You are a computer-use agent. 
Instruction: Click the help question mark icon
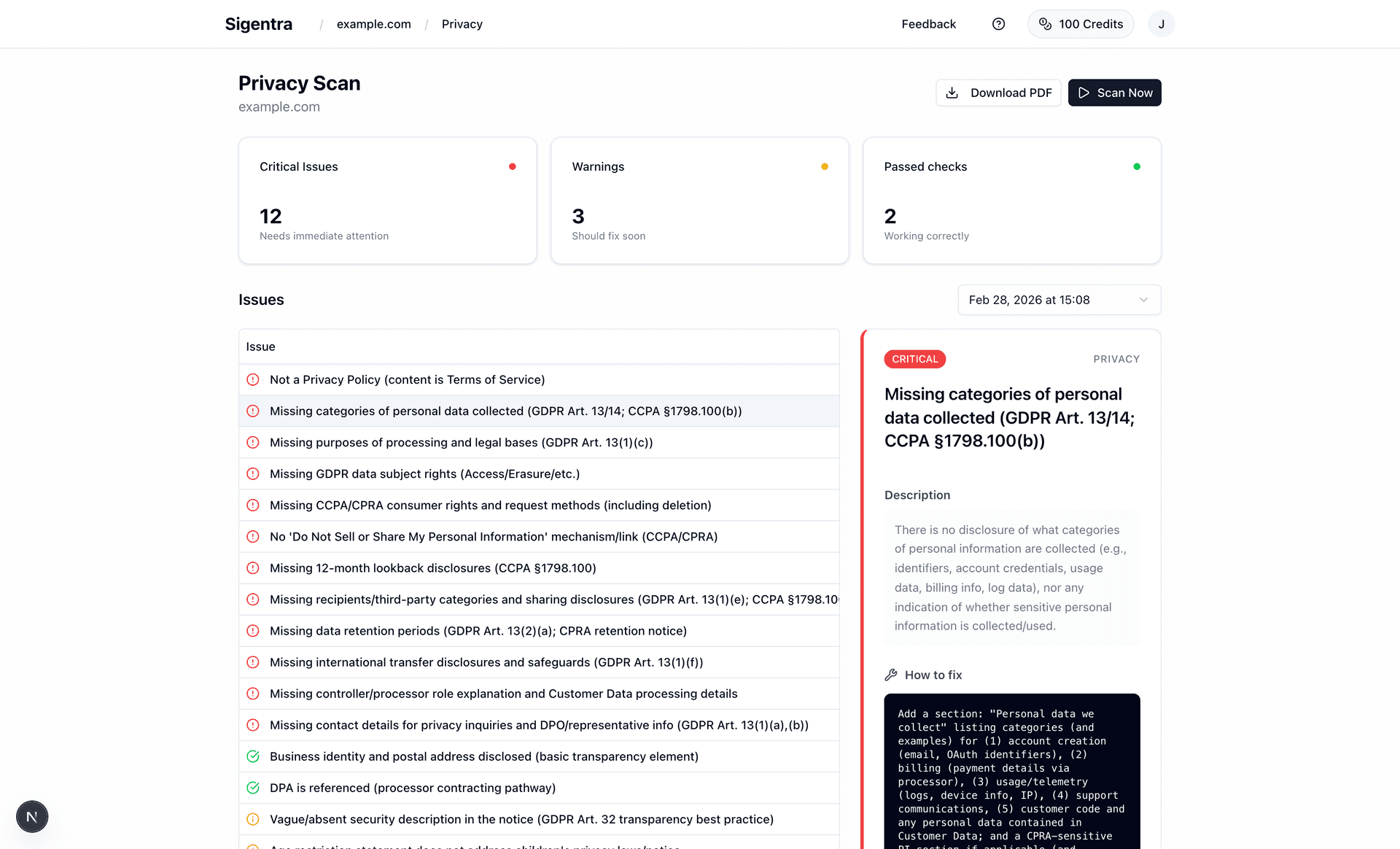[x=998, y=24]
